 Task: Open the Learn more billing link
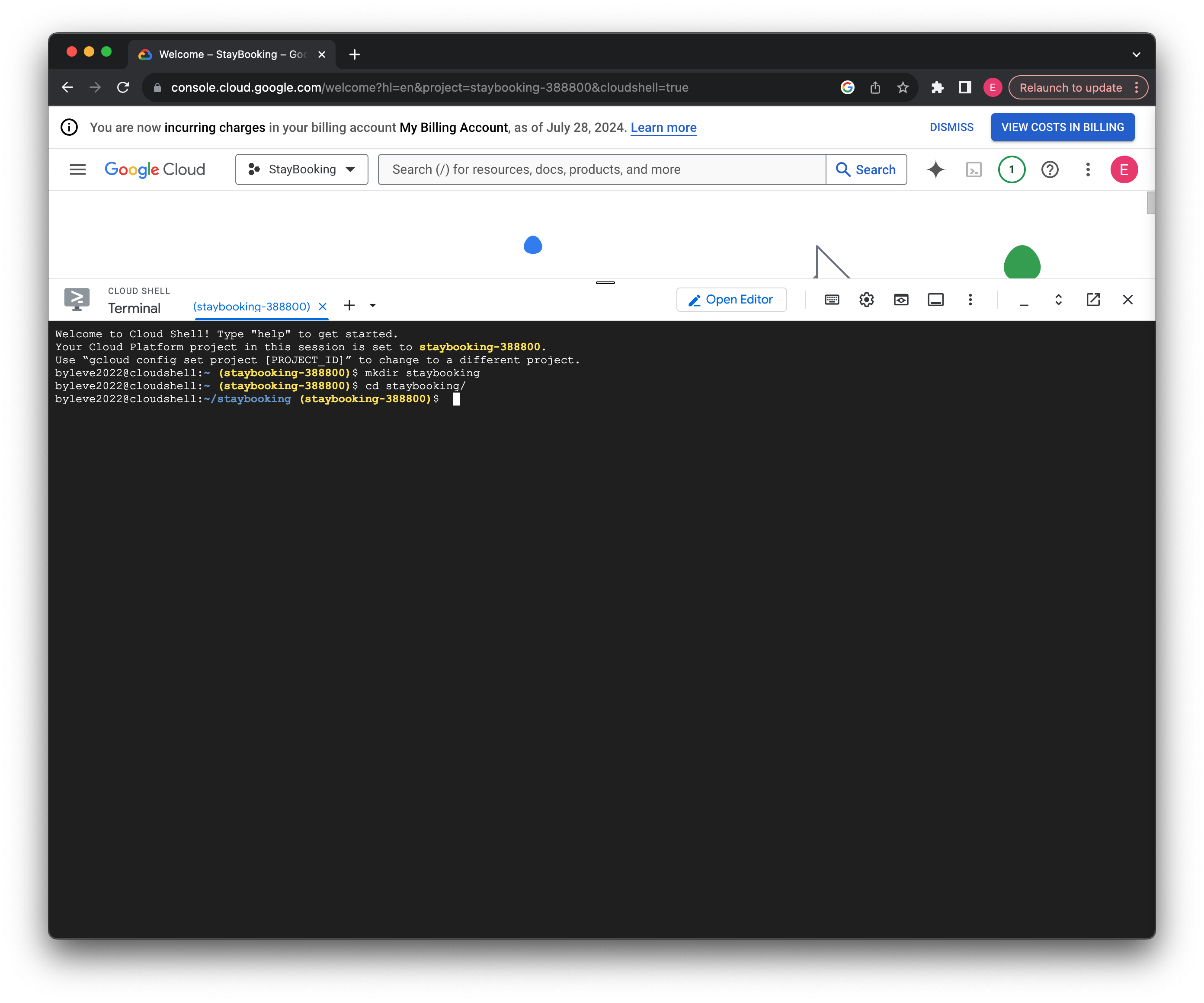(663, 128)
